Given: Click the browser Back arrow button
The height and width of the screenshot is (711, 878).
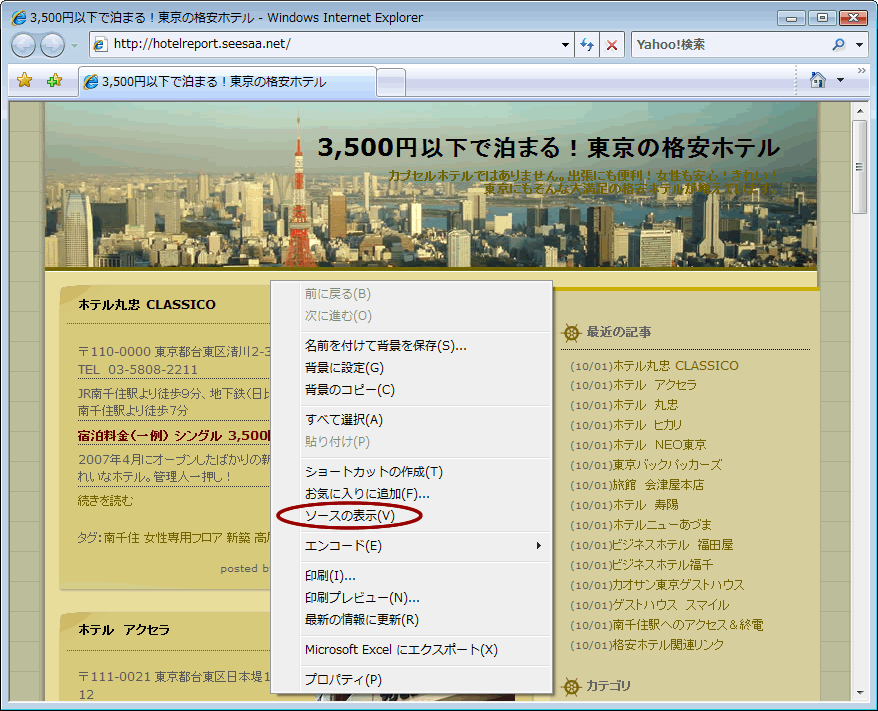Looking at the screenshot, I should pos(24,45).
